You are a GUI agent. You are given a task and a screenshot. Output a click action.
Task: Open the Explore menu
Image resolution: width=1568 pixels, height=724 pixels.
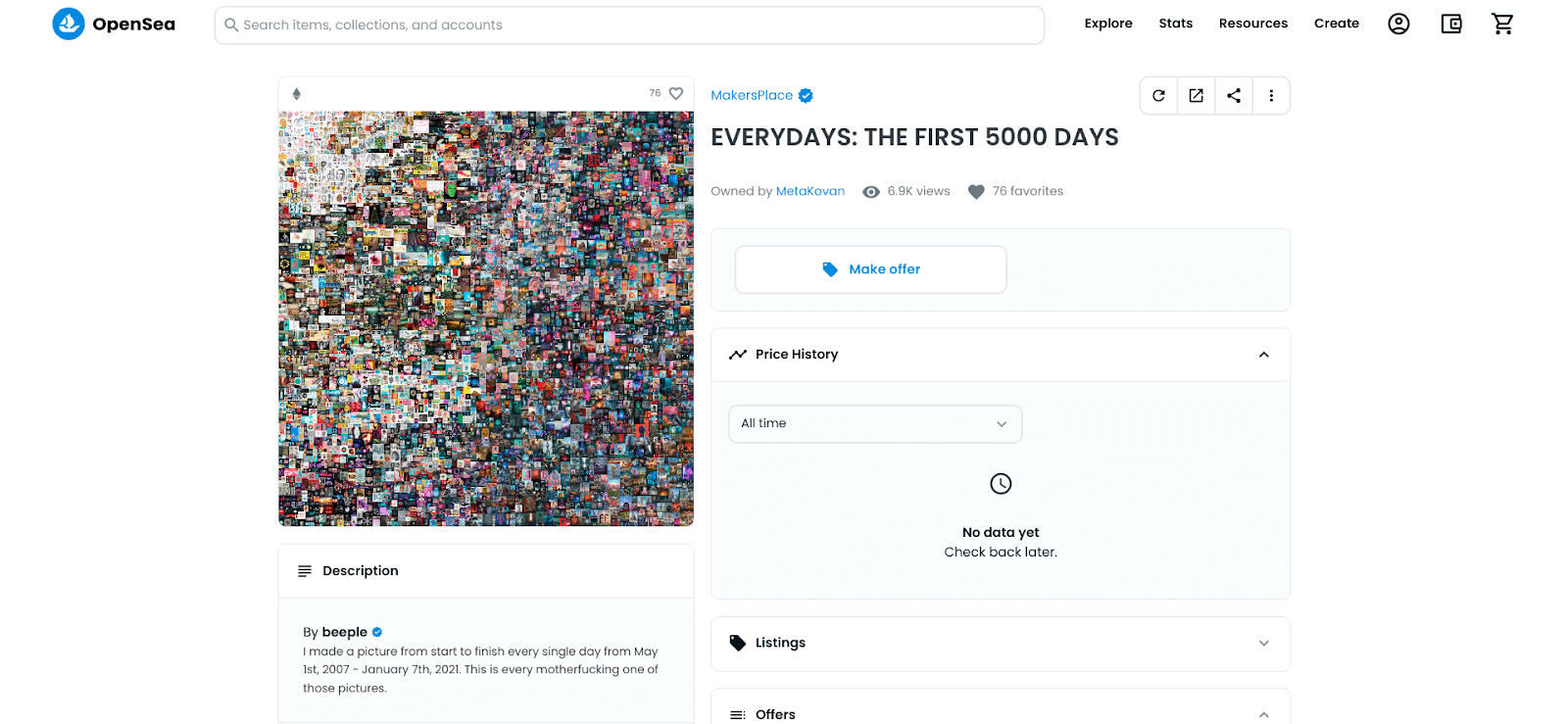(x=1108, y=24)
